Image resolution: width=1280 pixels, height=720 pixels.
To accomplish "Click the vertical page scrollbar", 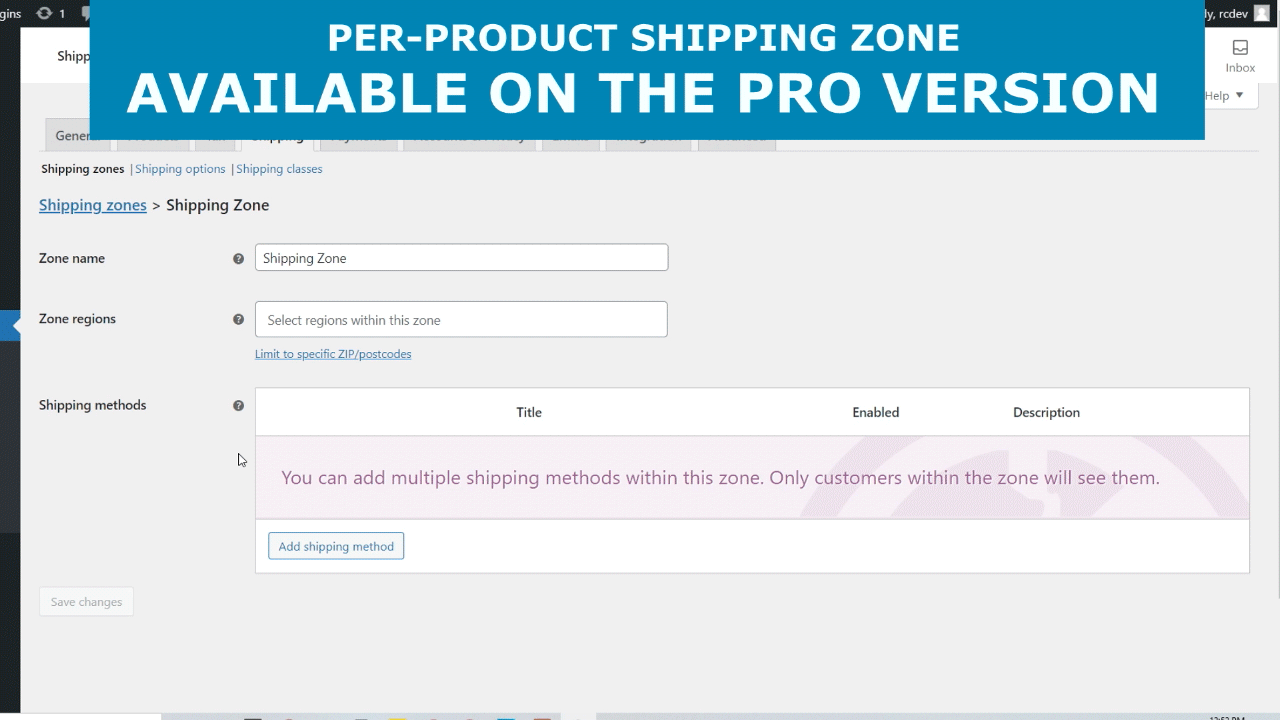I will pyautogui.click(x=1275, y=300).
